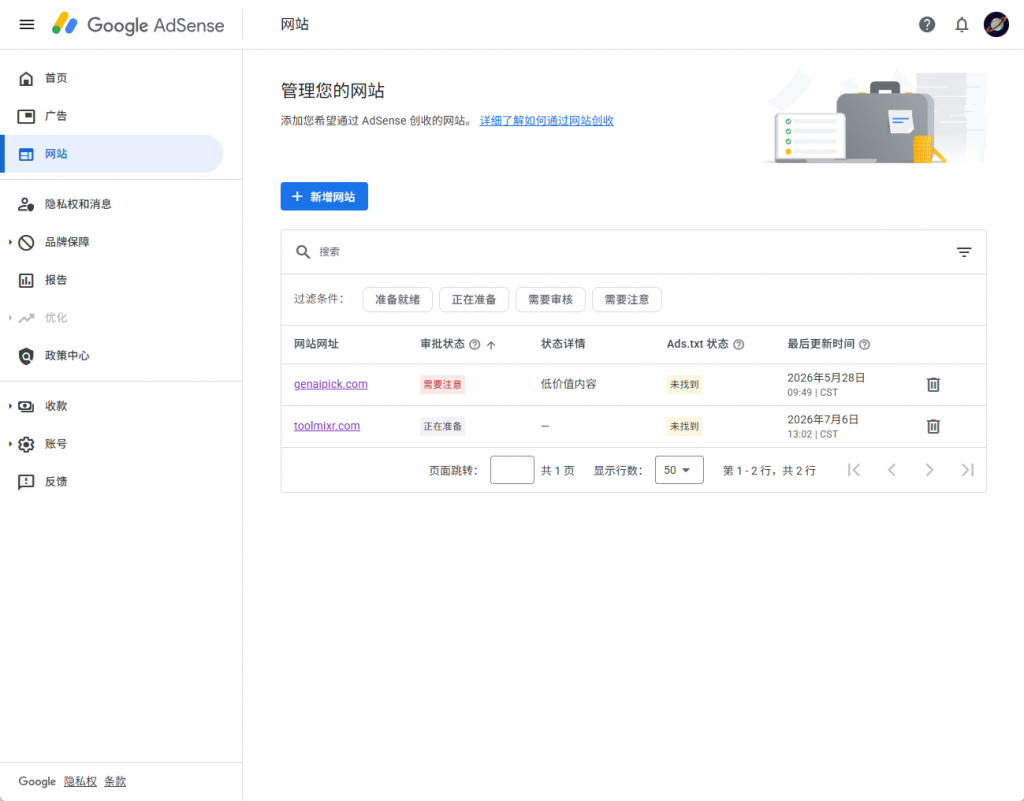The image size is (1024, 801).
Task: Click the Google AdSense logo
Action: click(x=138, y=25)
